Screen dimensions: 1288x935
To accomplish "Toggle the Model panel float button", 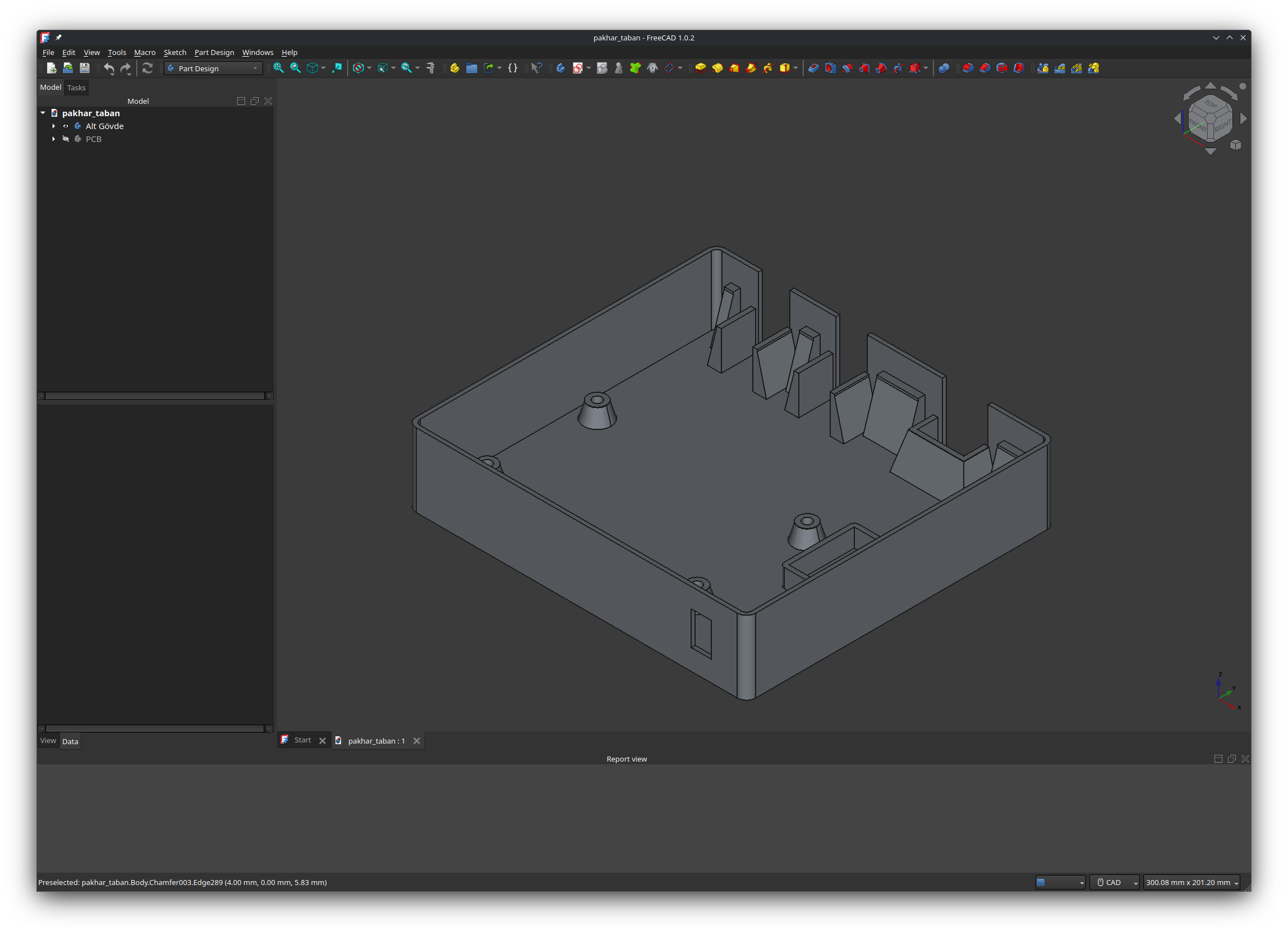I will click(x=255, y=101).
